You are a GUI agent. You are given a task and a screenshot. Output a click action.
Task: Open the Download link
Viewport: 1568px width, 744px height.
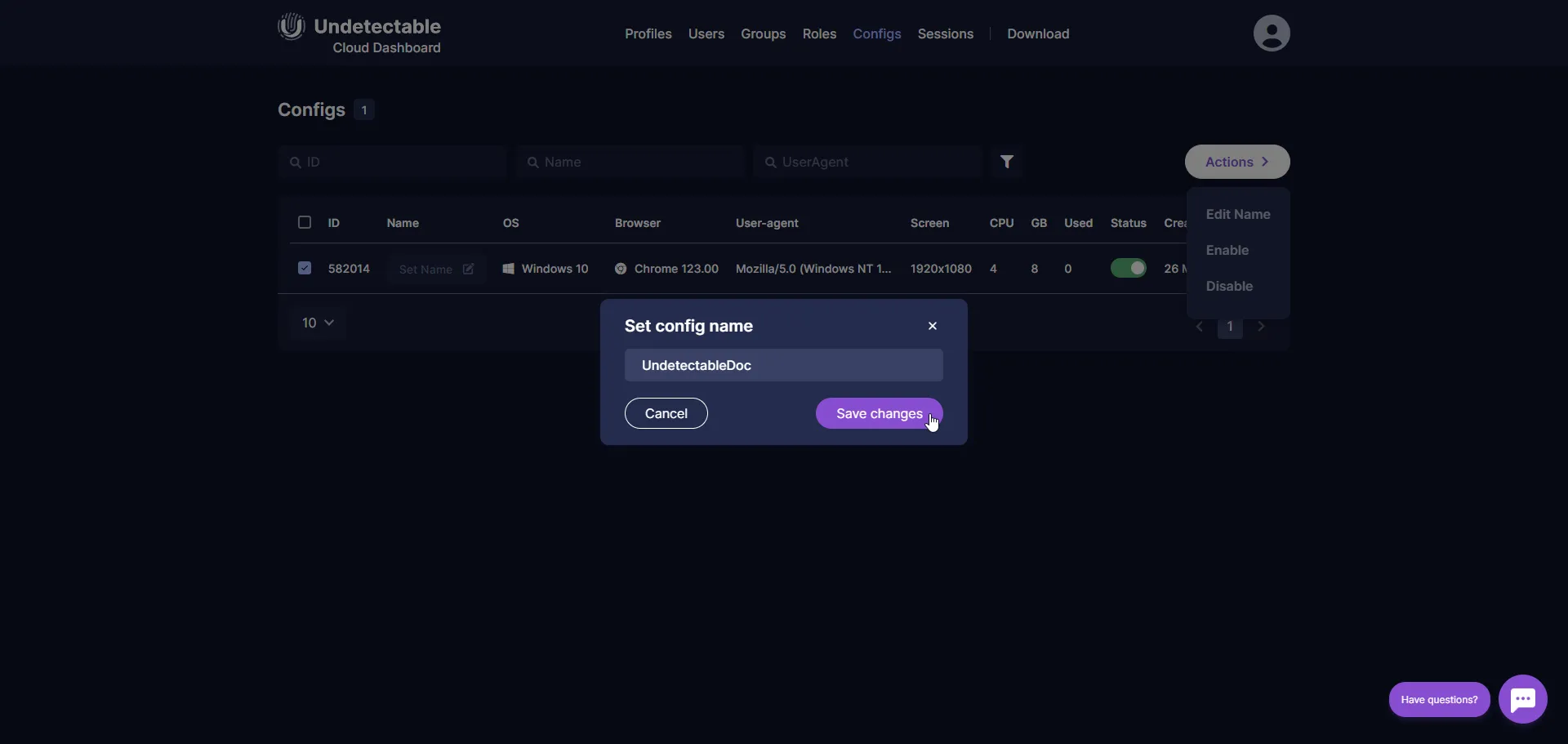point(1038,33)
